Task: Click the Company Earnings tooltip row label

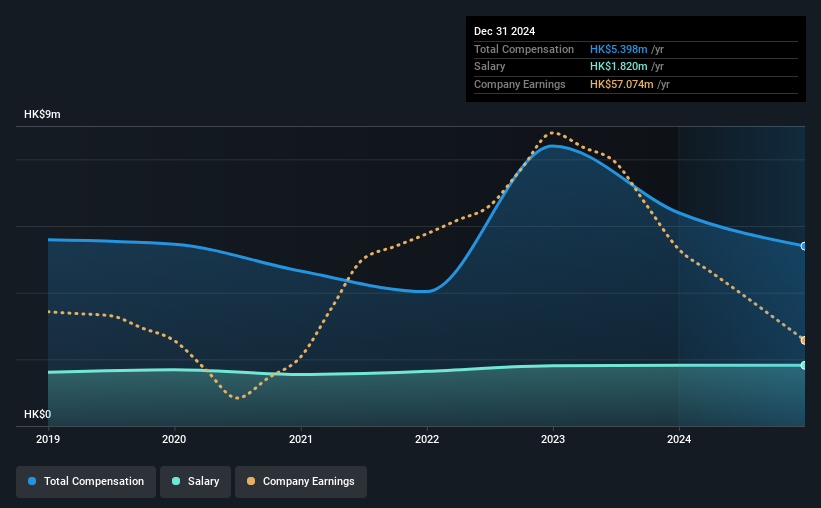Action: click(x=519, y=84)
